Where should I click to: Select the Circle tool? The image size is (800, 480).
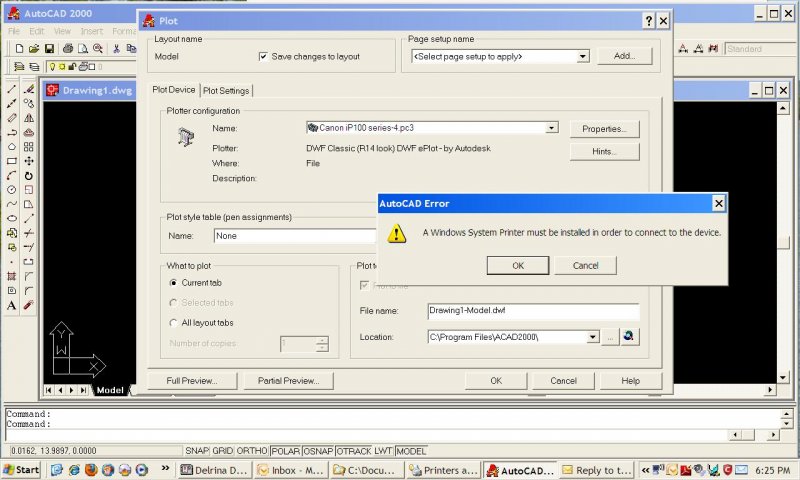(12, 190)
